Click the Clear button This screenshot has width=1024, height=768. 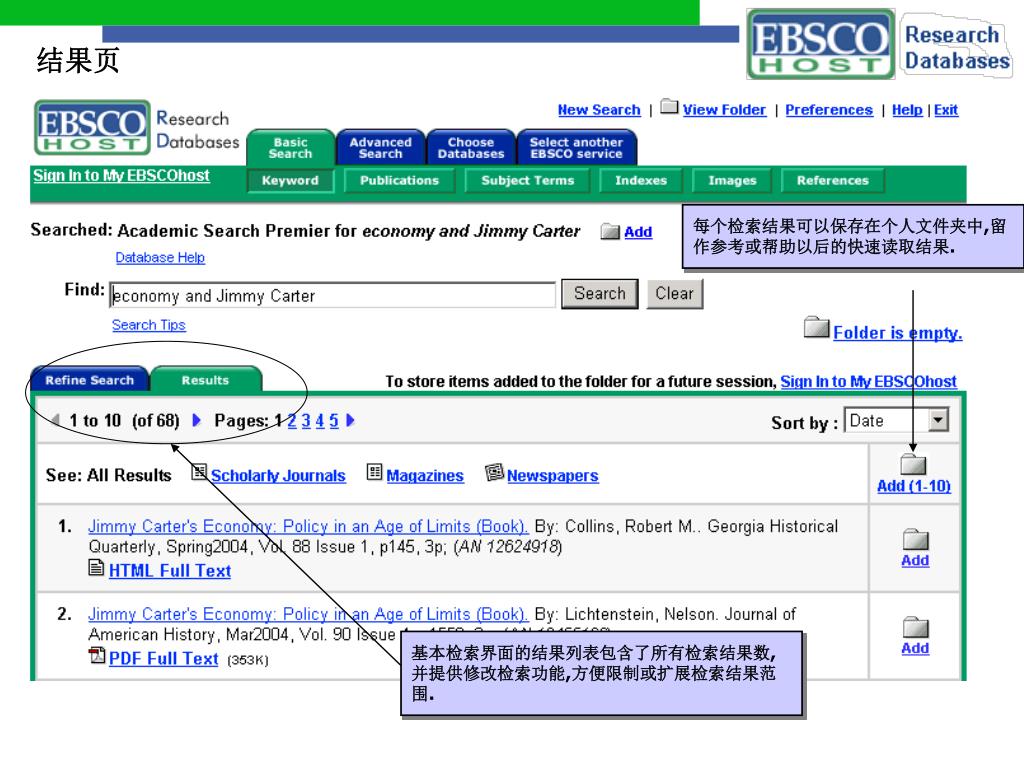point(675,294)
